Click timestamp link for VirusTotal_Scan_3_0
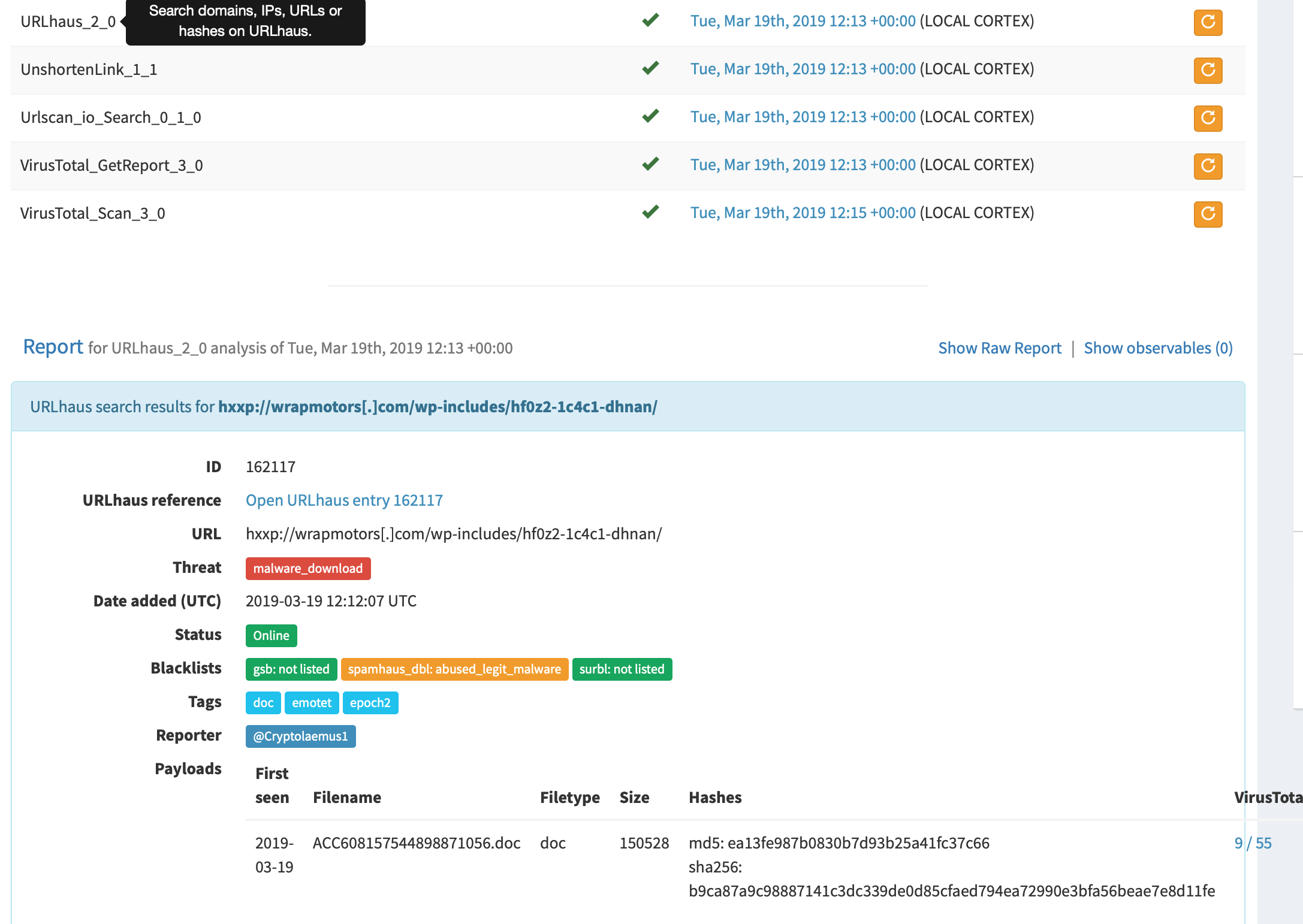 tap(803, 212)
